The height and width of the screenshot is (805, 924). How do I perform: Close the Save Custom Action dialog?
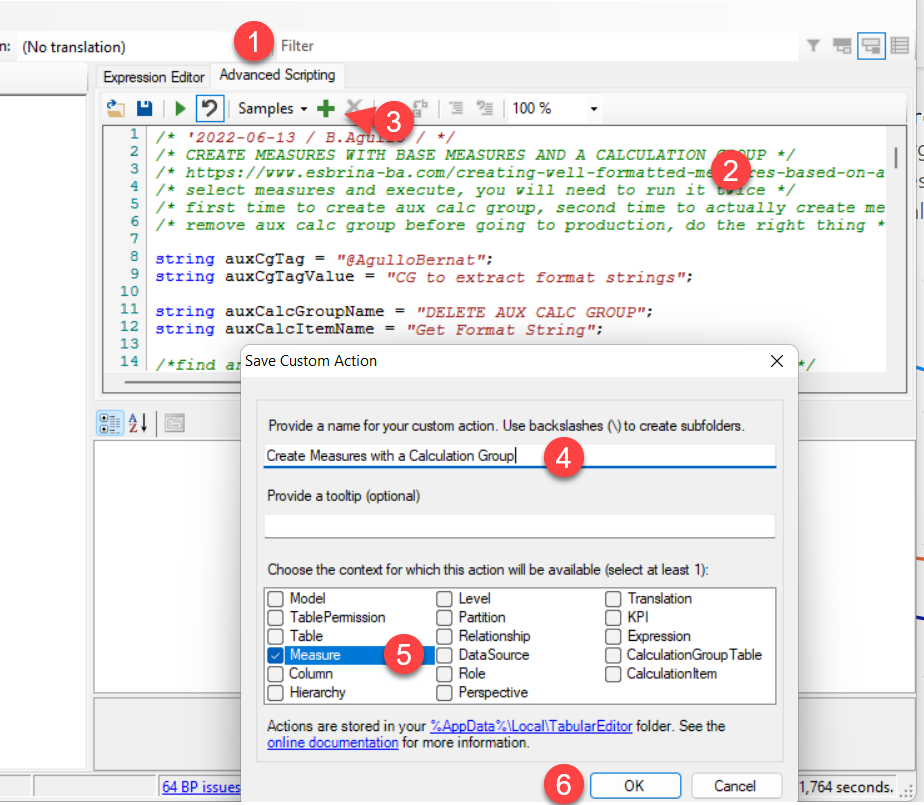click(x=776, y=360)
